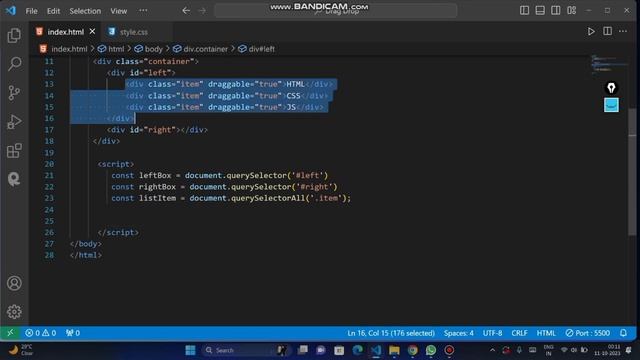This screenshot has height=360, width=640.
Task: Open the editor More Actions ellipsis
Action: (x=623, y=31)
